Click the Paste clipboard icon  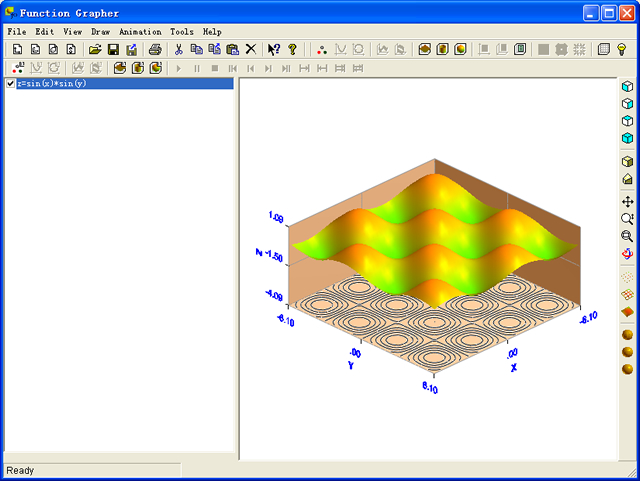[x=233, y=49]
